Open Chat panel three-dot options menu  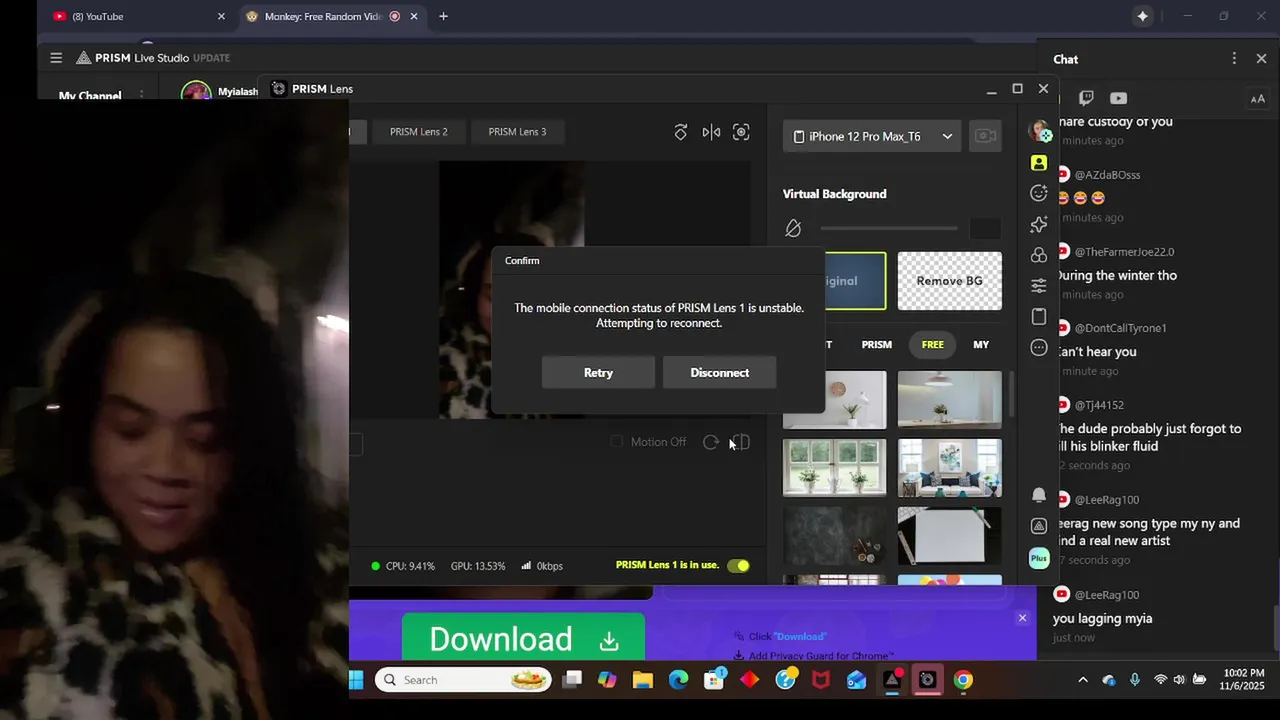[x=1234, y=59]
